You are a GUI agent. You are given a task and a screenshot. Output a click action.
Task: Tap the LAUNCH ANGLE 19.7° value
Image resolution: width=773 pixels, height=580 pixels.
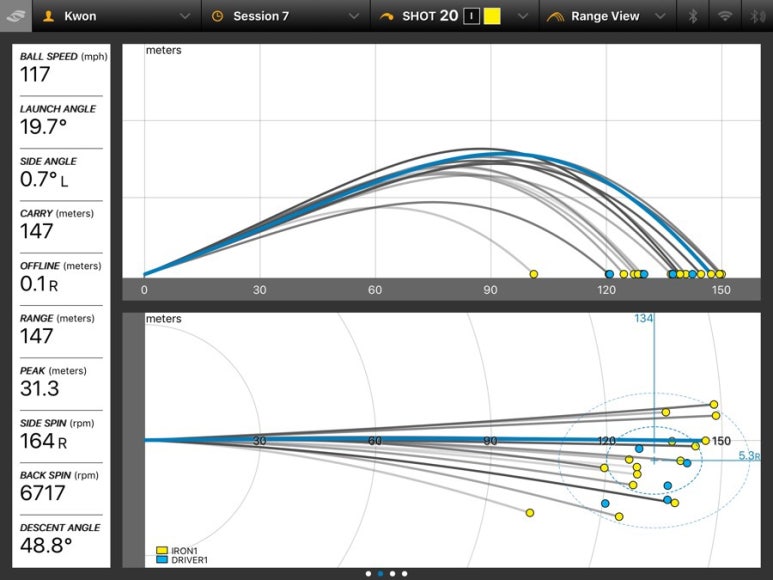(43, 127)
